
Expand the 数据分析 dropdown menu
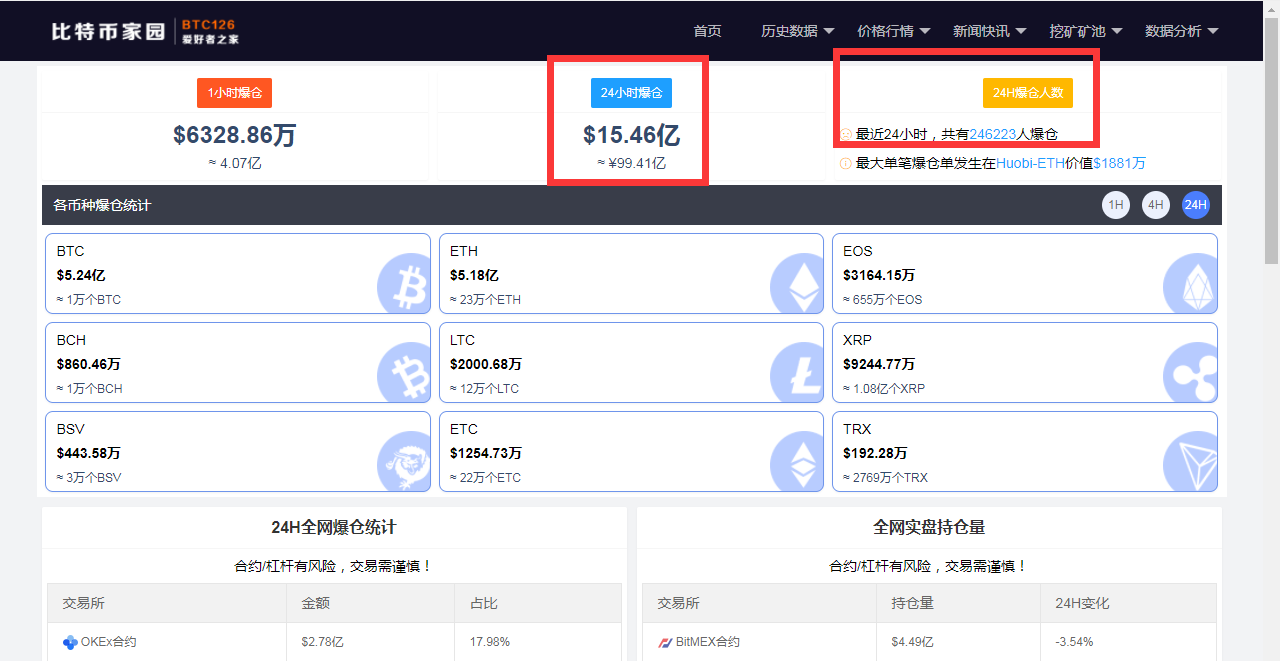click(1182, 31)
